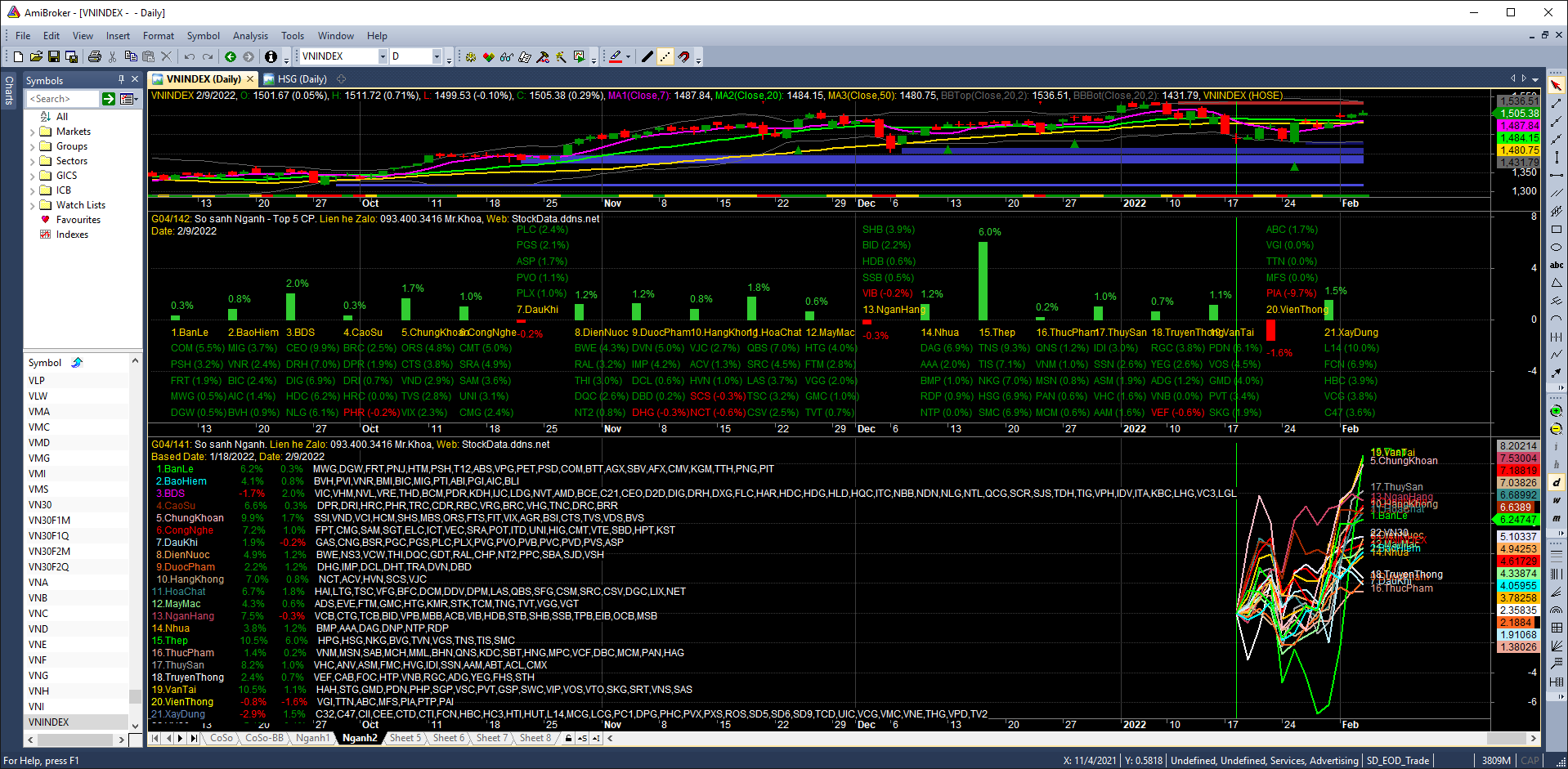The height and width of the screenshot is (769, 1568).
Task: Select the Ellipse drawing tool
Action: click(1557, 247)
